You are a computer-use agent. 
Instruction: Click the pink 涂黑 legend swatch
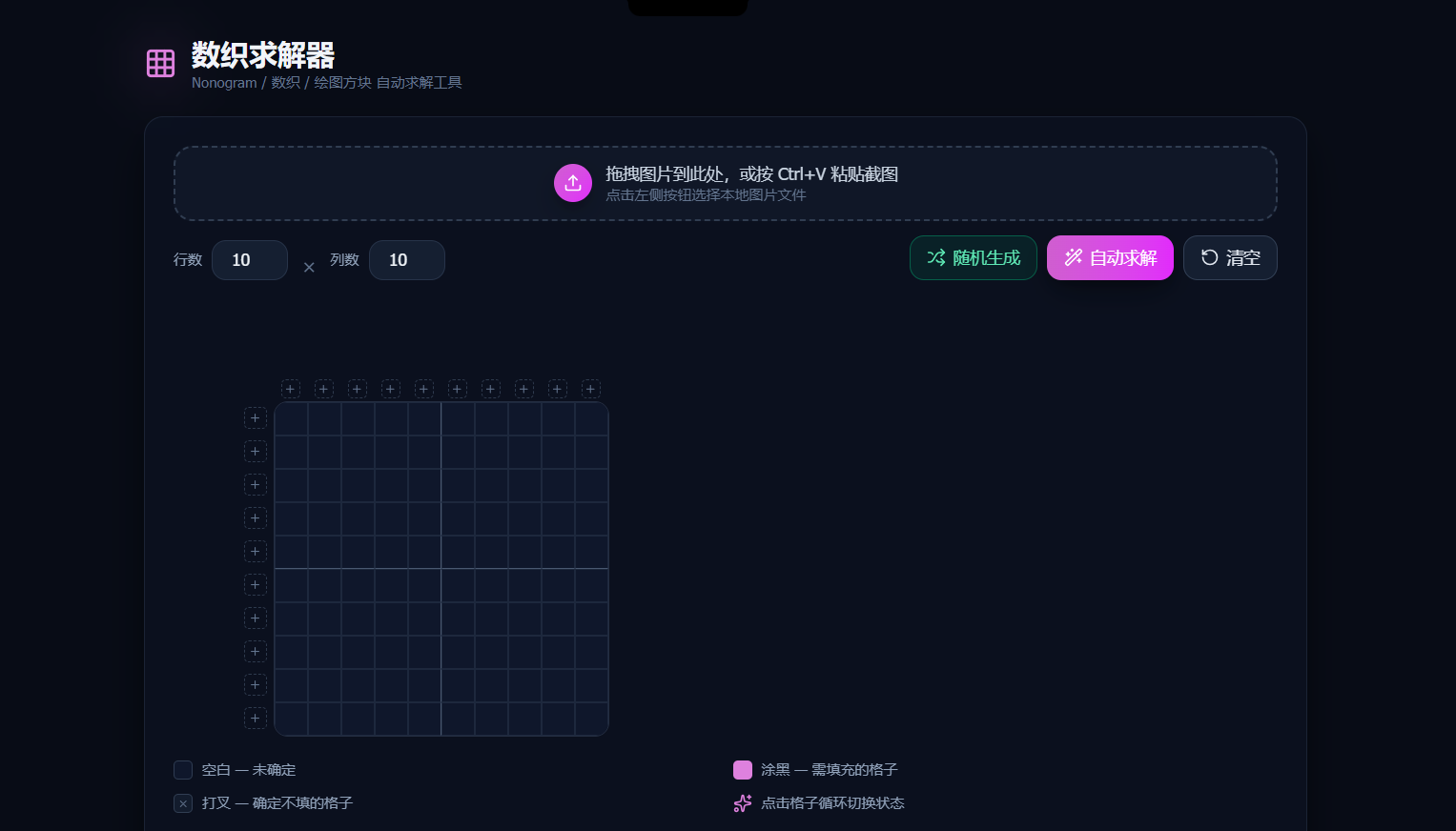743,770
